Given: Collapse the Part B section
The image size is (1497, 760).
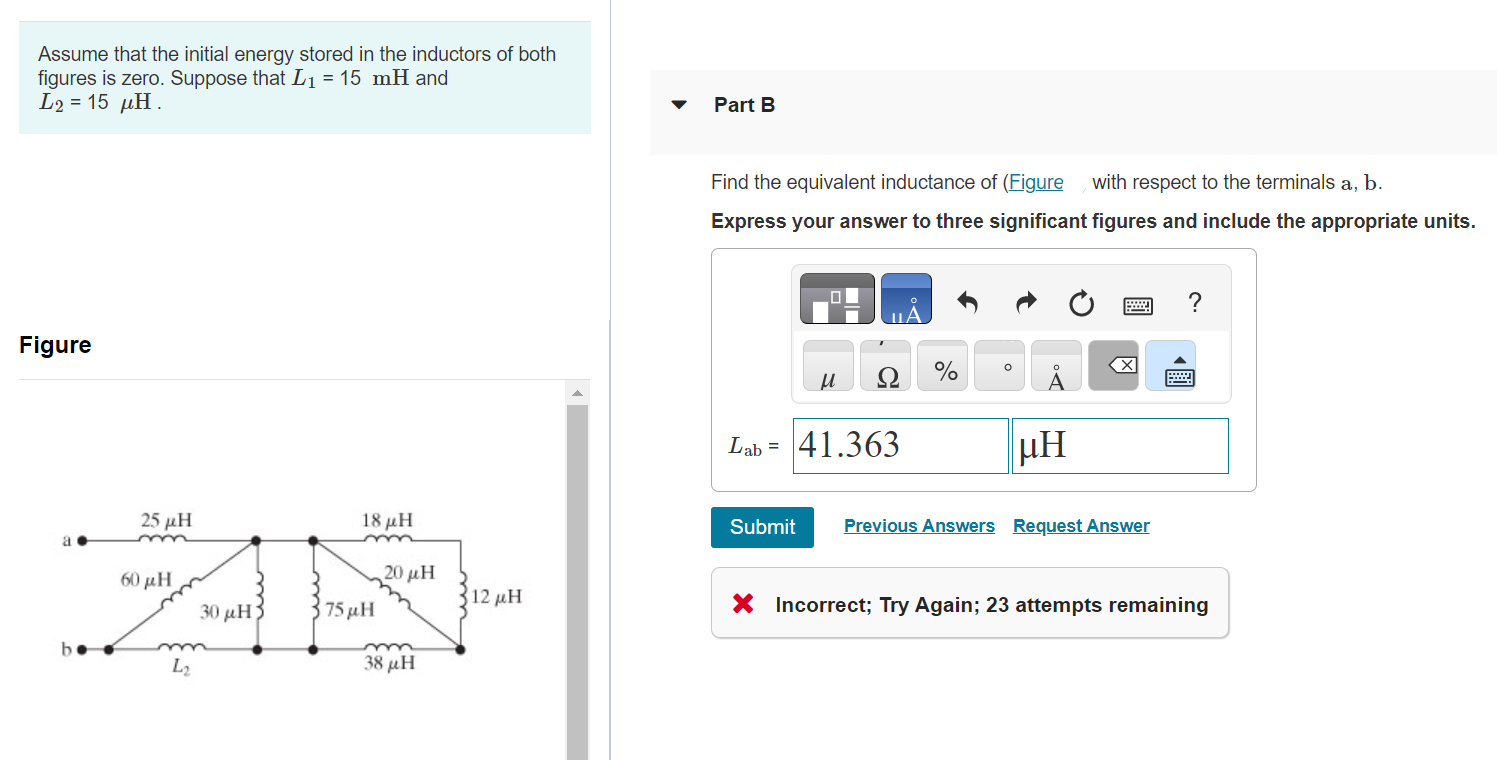Looking at the screenshot, I should pyautogui.click(x=677, y=104).
